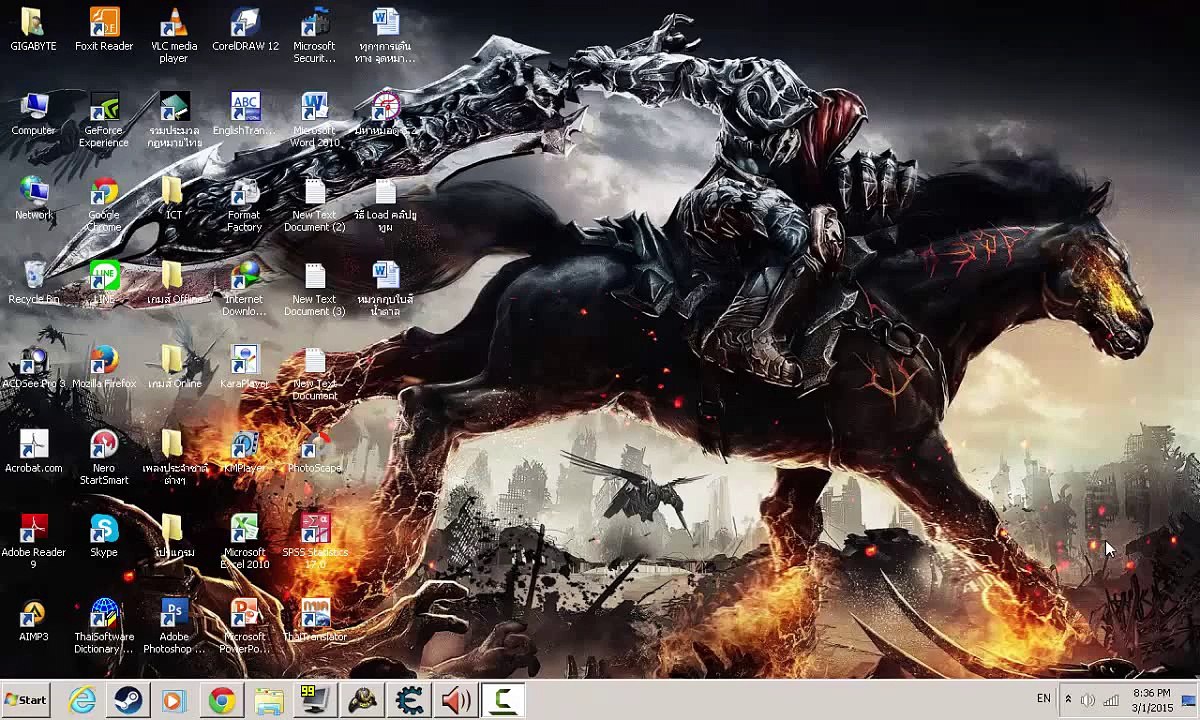Open Windows Media Player taskbar icon
This screenshot has height=720, width=1200.
pyautogui.click(x=174, y=700)
